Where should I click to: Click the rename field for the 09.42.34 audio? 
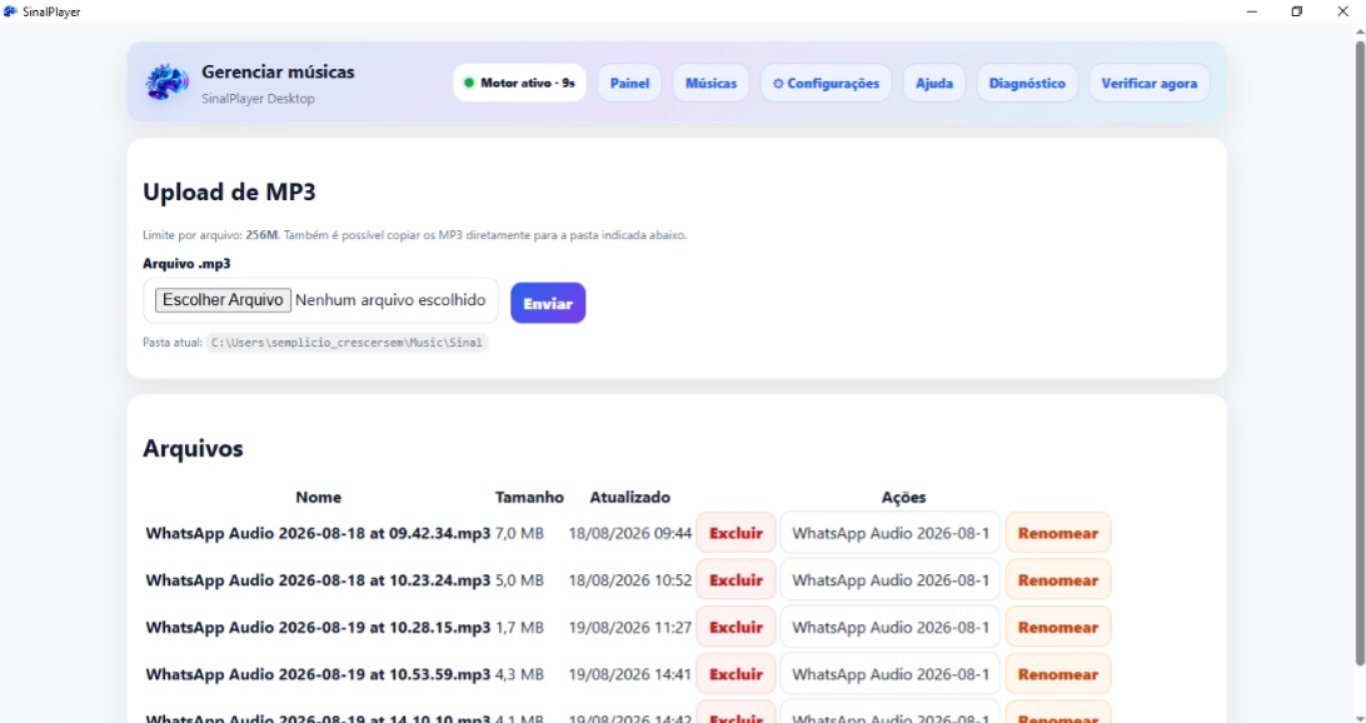(890, 533)
